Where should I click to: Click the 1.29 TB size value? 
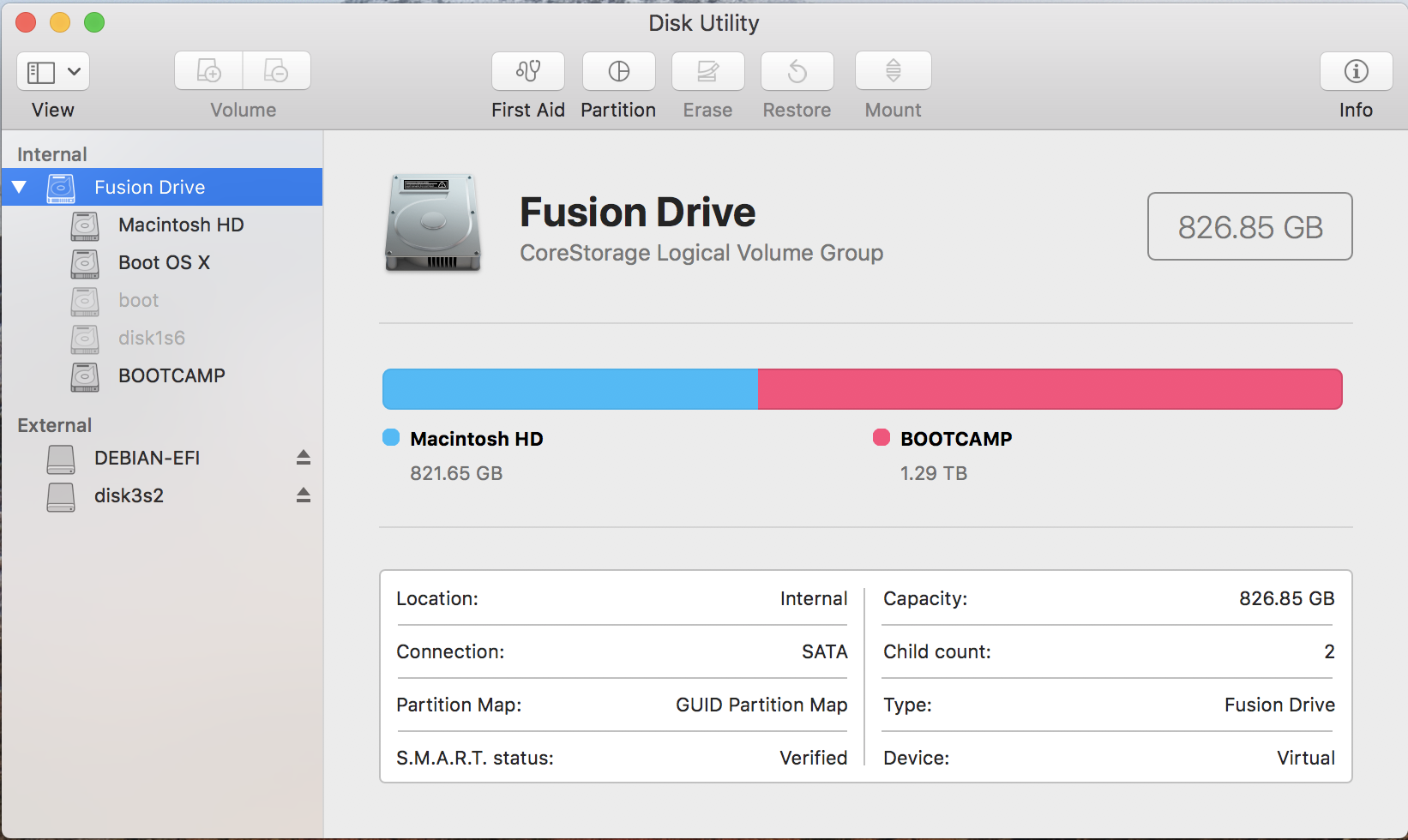(x=934, y=473)
